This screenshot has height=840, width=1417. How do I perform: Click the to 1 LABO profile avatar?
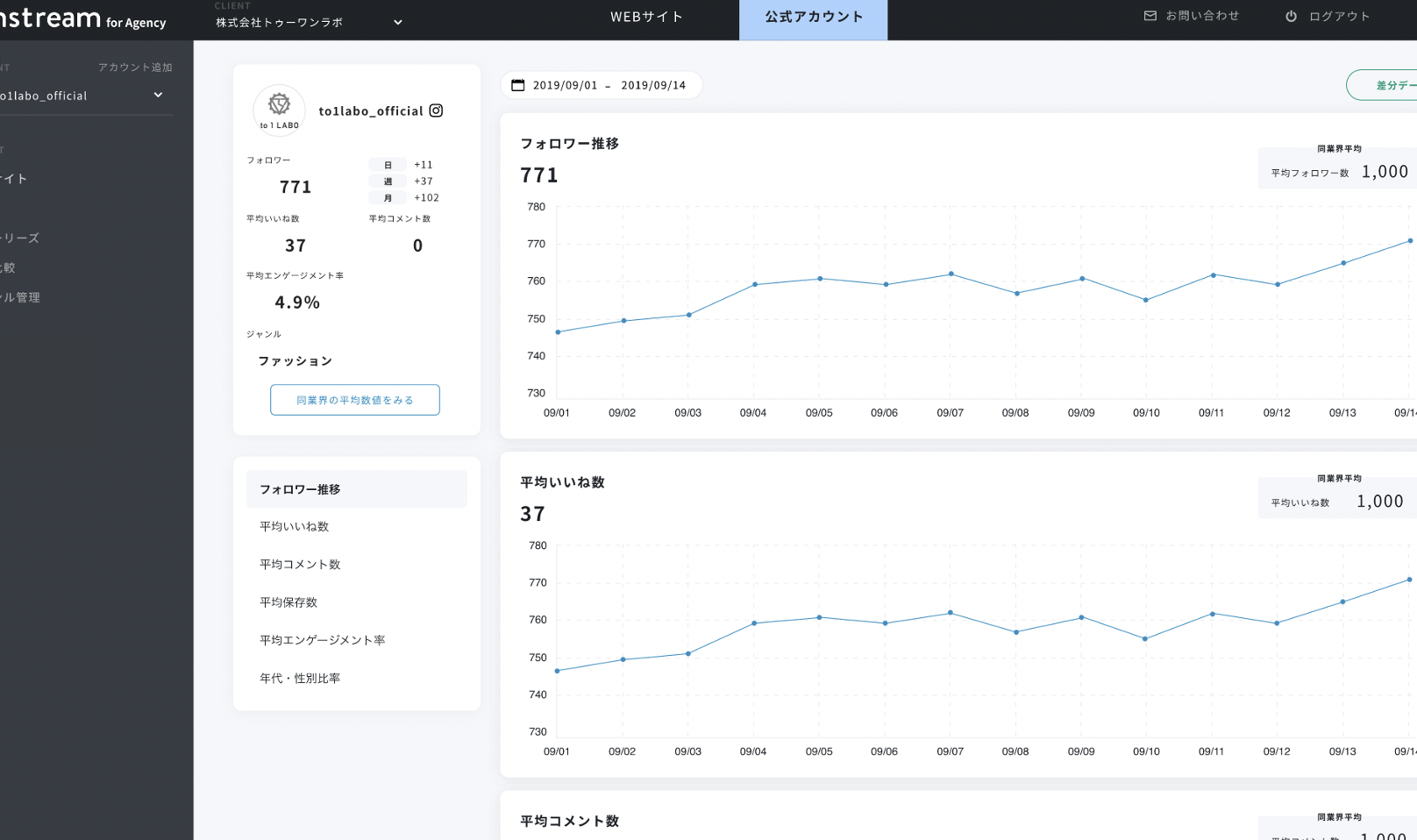[x=279, y=110]
